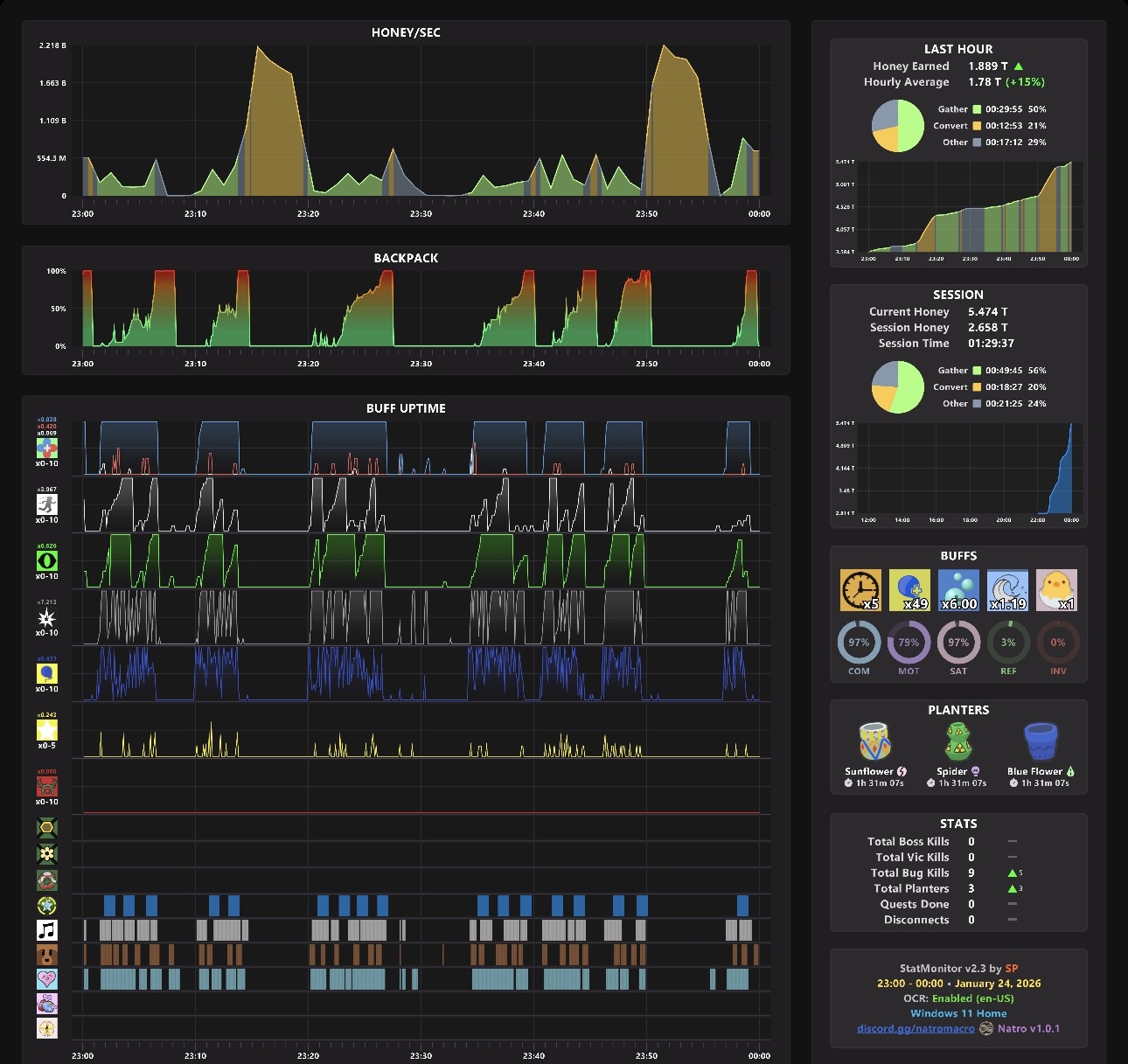The image size is (1128, 1064).
Task: Click the tidal wave buff icon showing x1.19
Action: pyautogui.click(x=1007, y=590)
